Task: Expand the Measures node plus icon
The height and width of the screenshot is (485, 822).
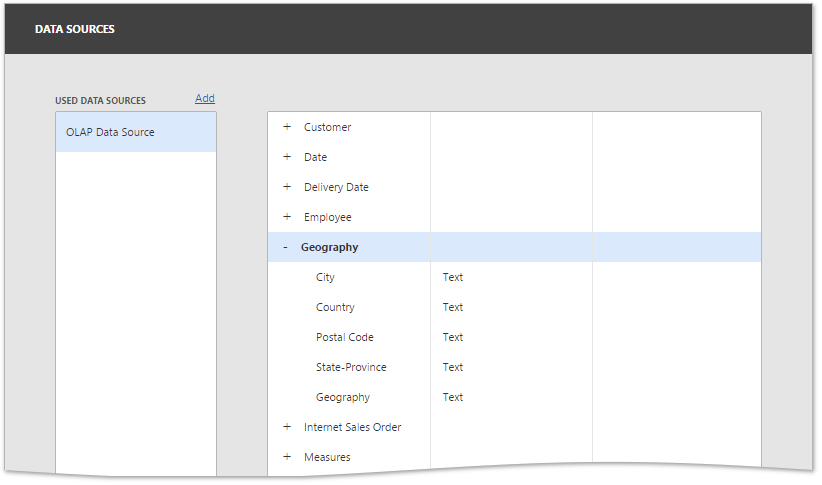Action: point(287,457)
